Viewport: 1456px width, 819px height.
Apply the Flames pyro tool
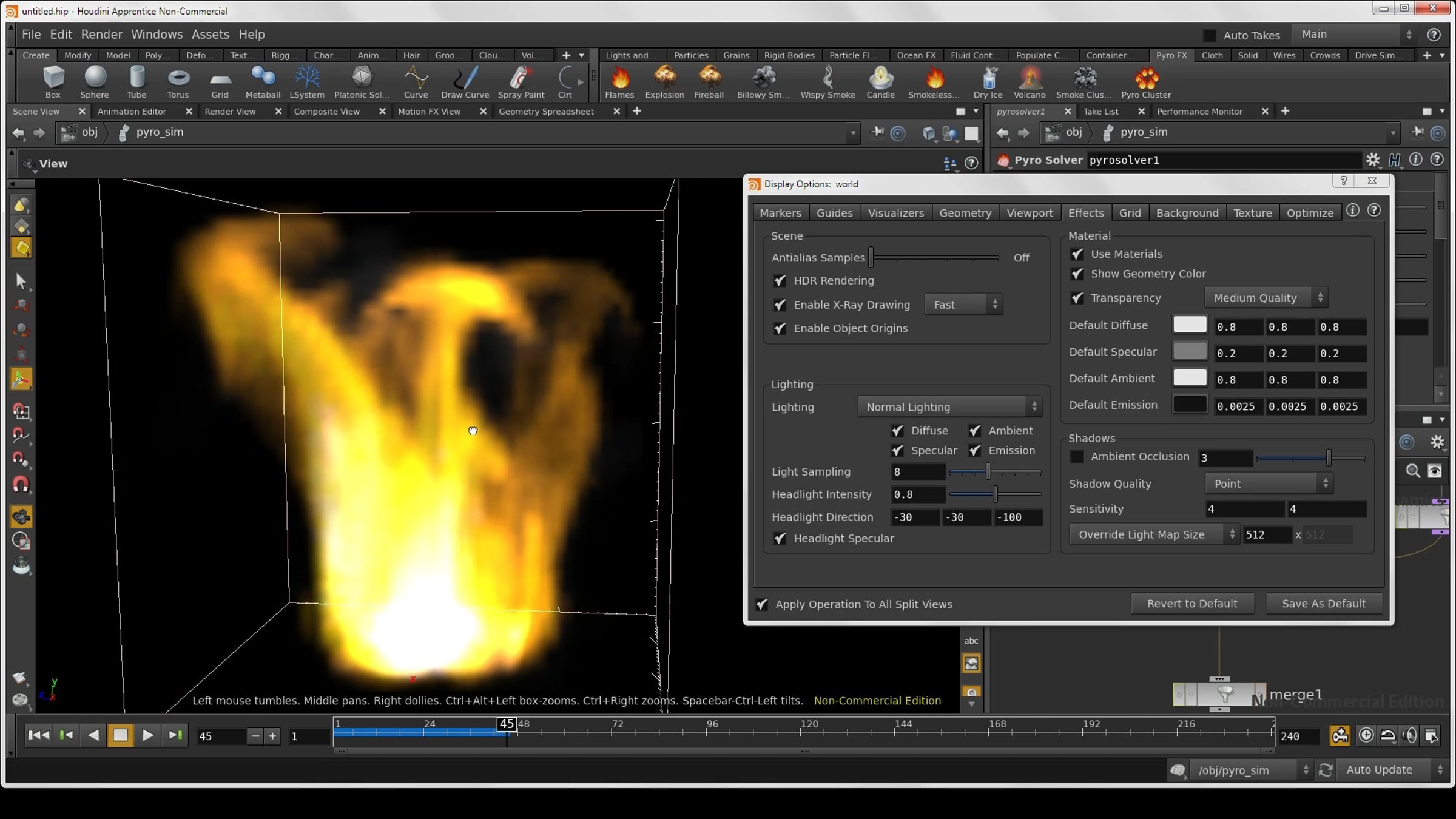tap(619, 82)
